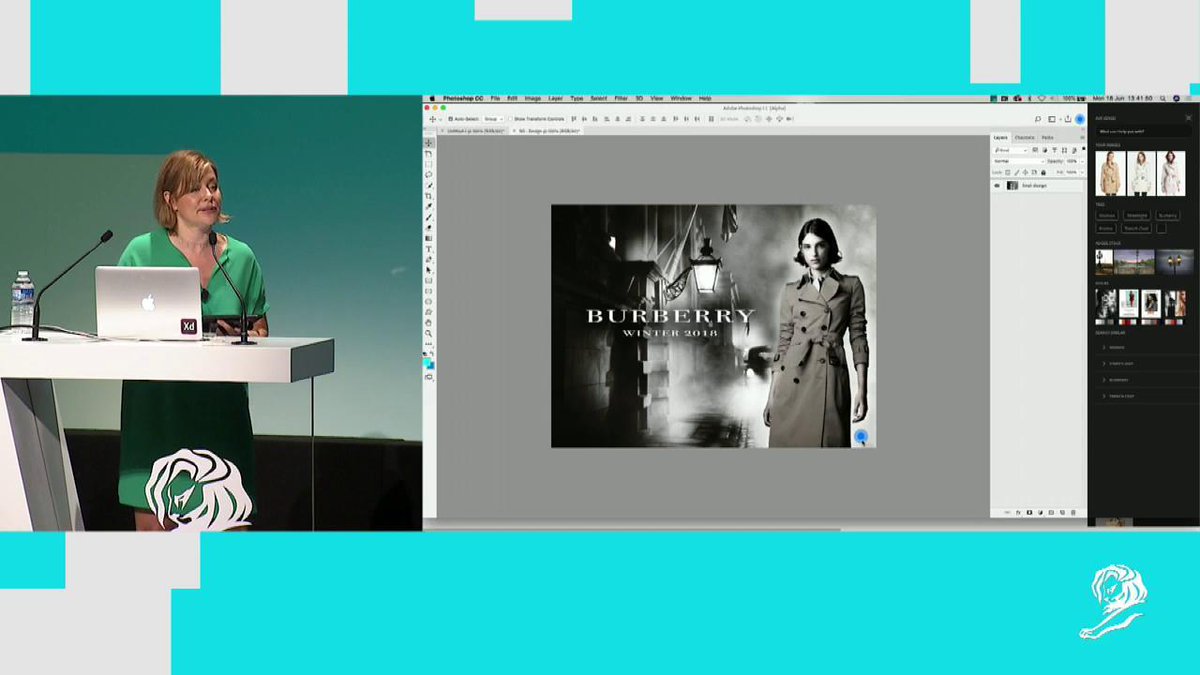This screenshot has height=675, width=1200.
Task: Click the link layers icon
Action: 1007,513
